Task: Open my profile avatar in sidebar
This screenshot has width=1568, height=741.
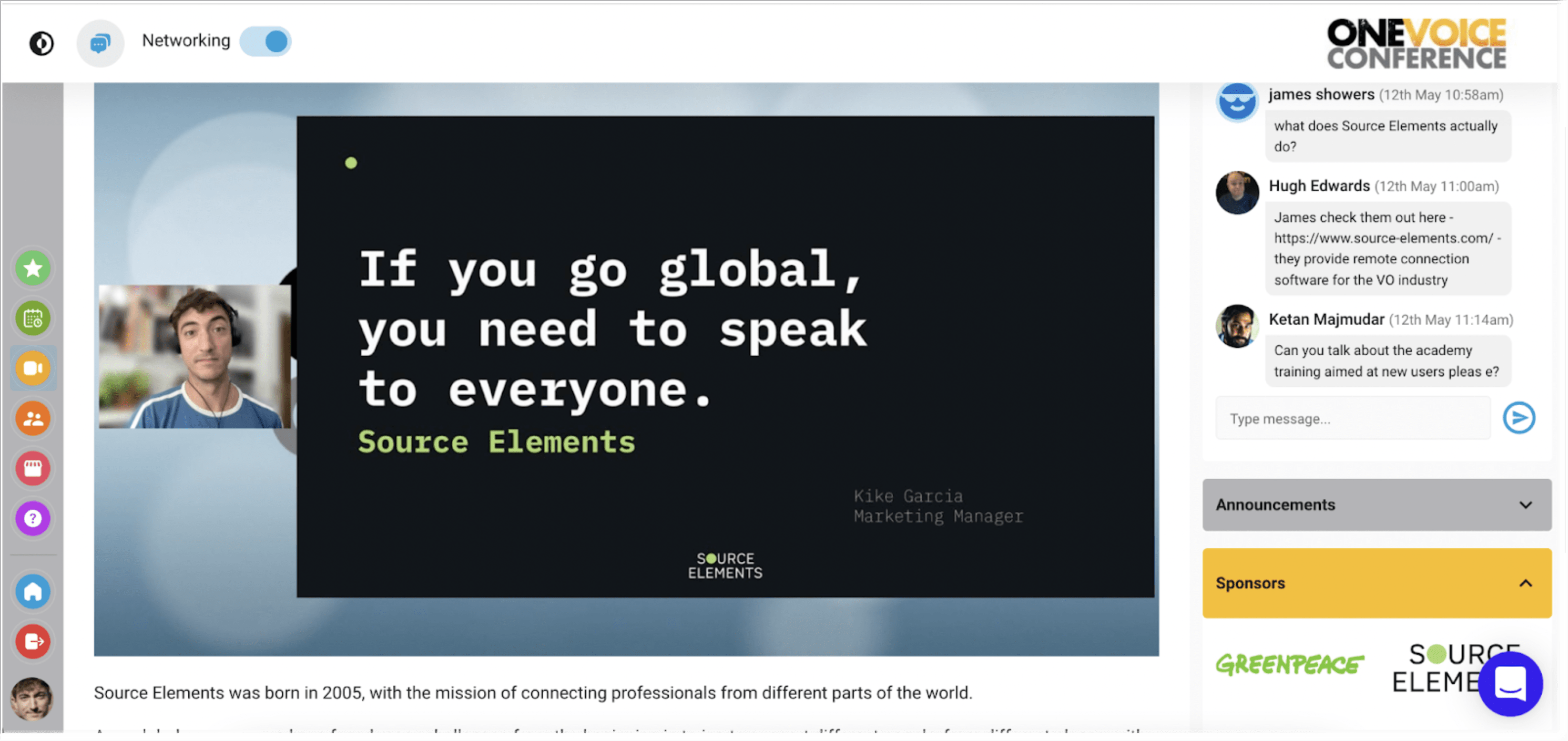Action: [31, 699]
